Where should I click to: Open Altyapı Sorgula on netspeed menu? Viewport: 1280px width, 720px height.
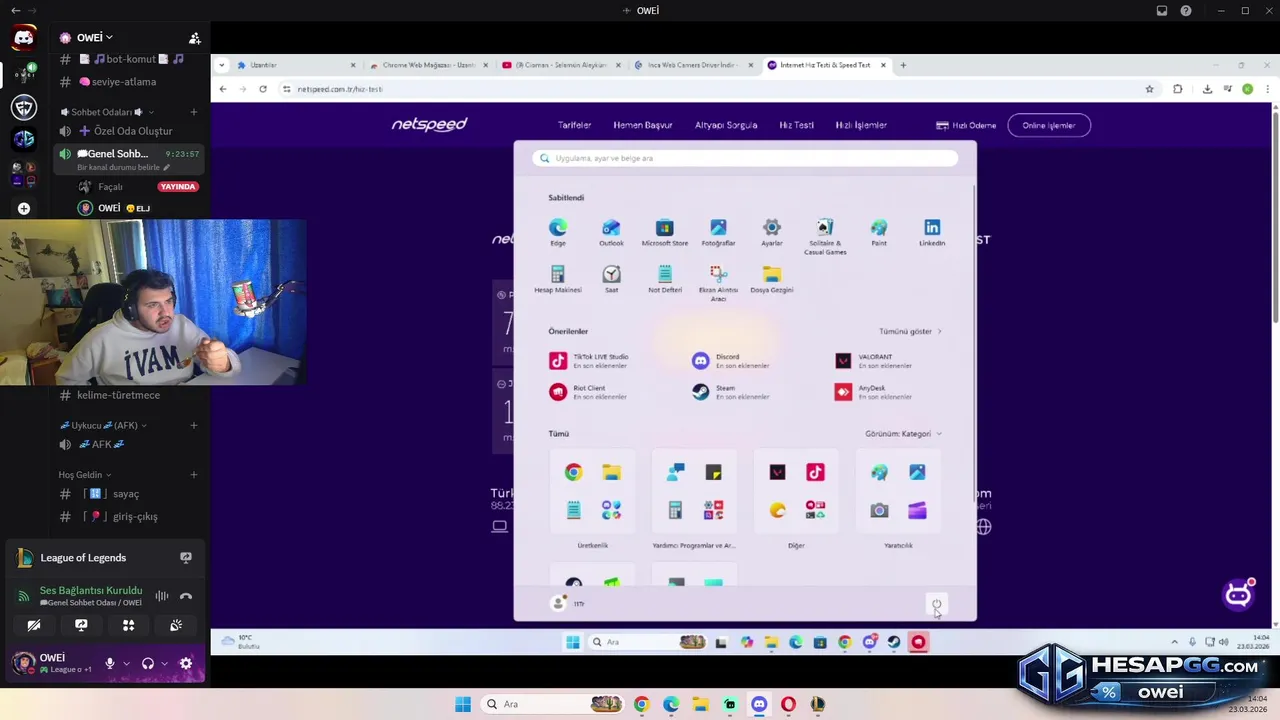coord(726,125)
